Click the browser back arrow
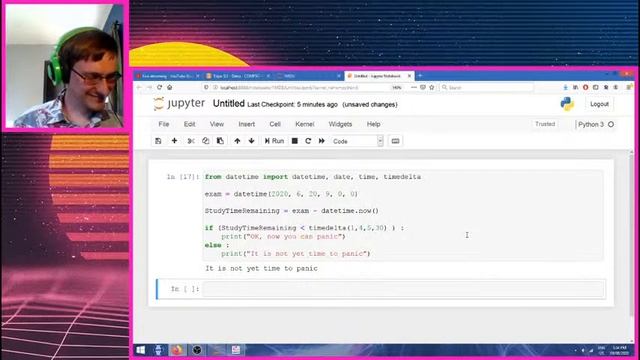The image size is (640, 360). tap(139, 87)
